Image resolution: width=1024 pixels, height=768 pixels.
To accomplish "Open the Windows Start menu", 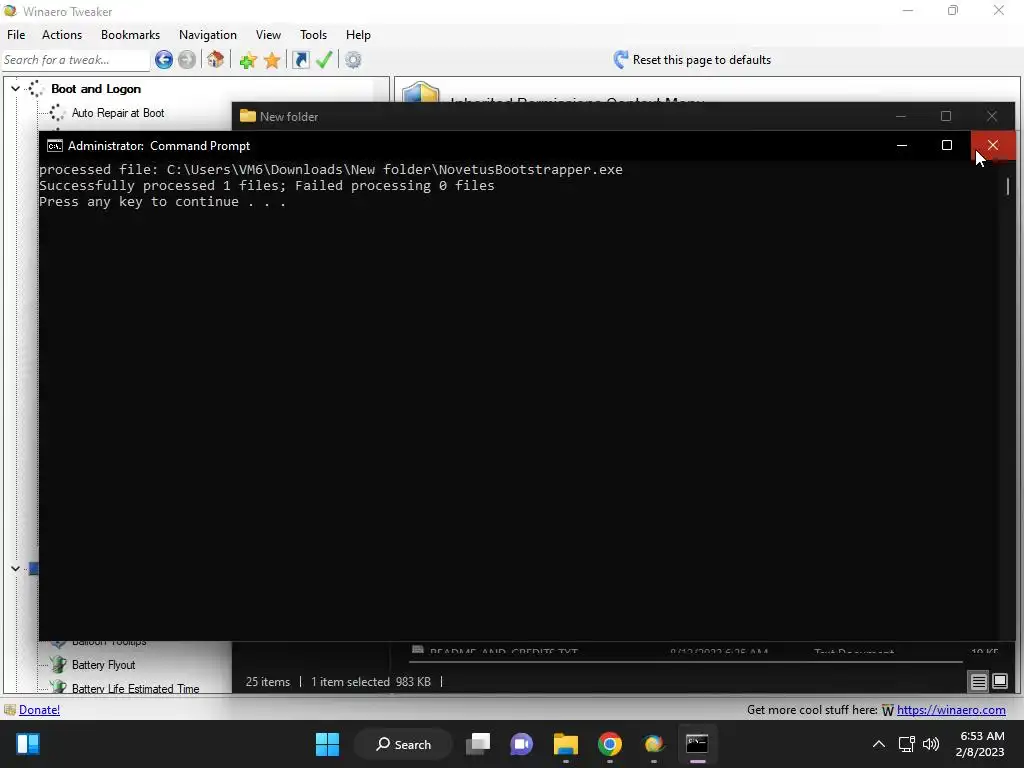I will click(x=327, y=744).
